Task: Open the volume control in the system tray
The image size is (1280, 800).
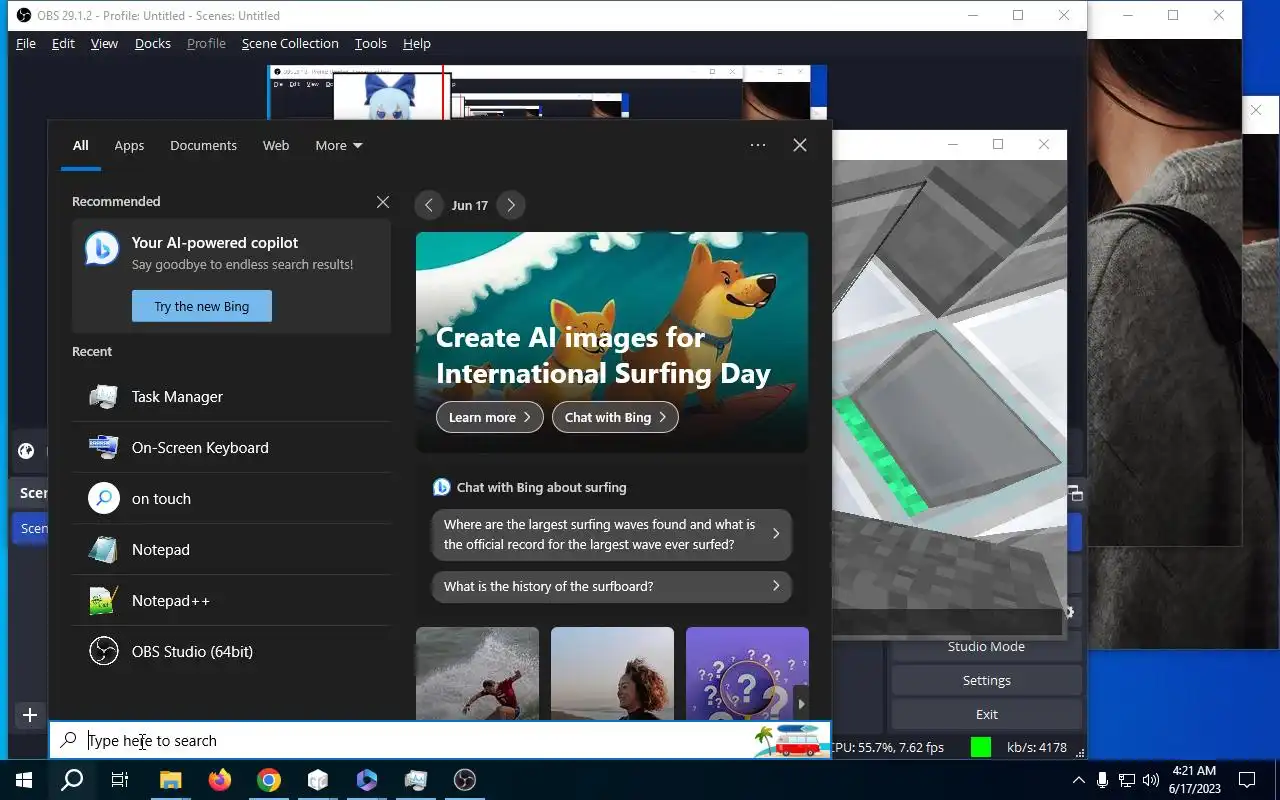Action: tap(1151, 780)
